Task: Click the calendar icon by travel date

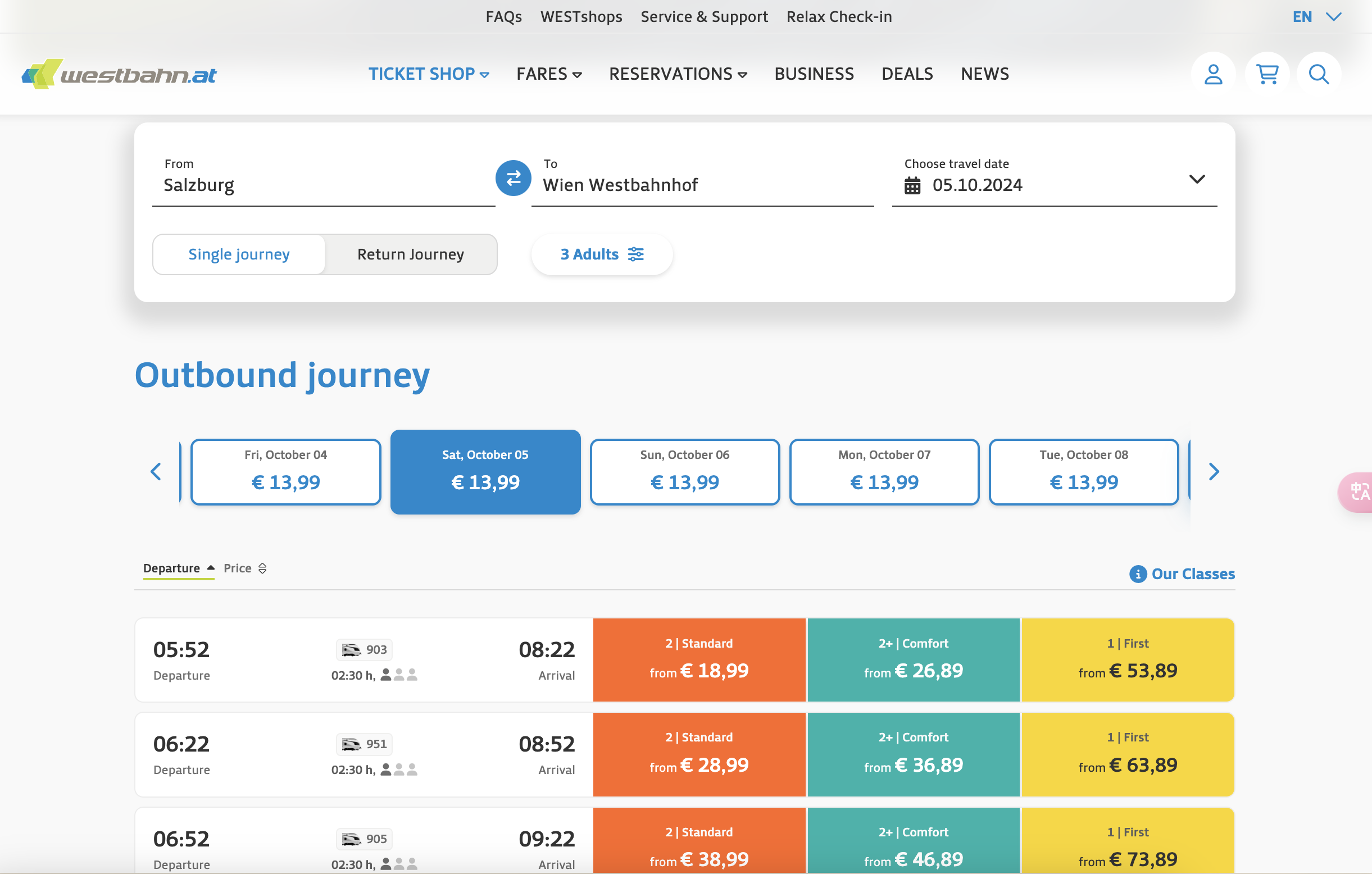Action: click(912, 185)
